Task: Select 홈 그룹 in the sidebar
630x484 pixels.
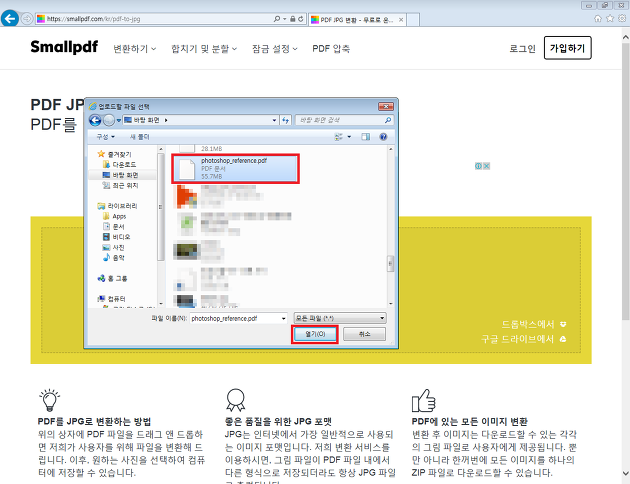Action: click(x=112, y=278)
